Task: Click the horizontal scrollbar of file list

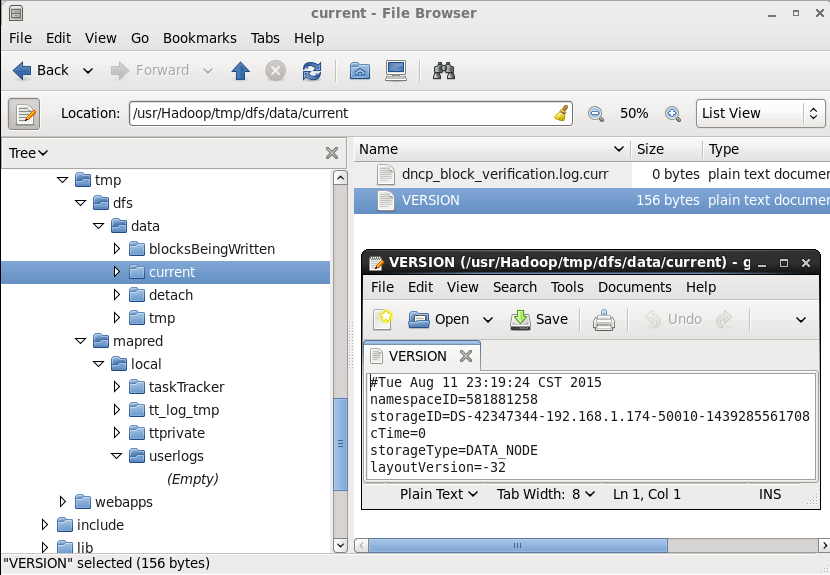Action: tap(518, 545)
